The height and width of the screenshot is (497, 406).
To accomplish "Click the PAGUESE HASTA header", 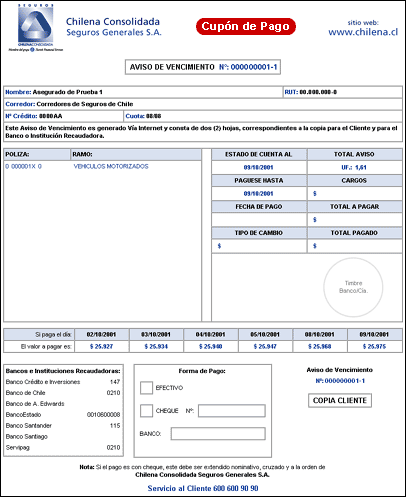I will click(259, 180).
